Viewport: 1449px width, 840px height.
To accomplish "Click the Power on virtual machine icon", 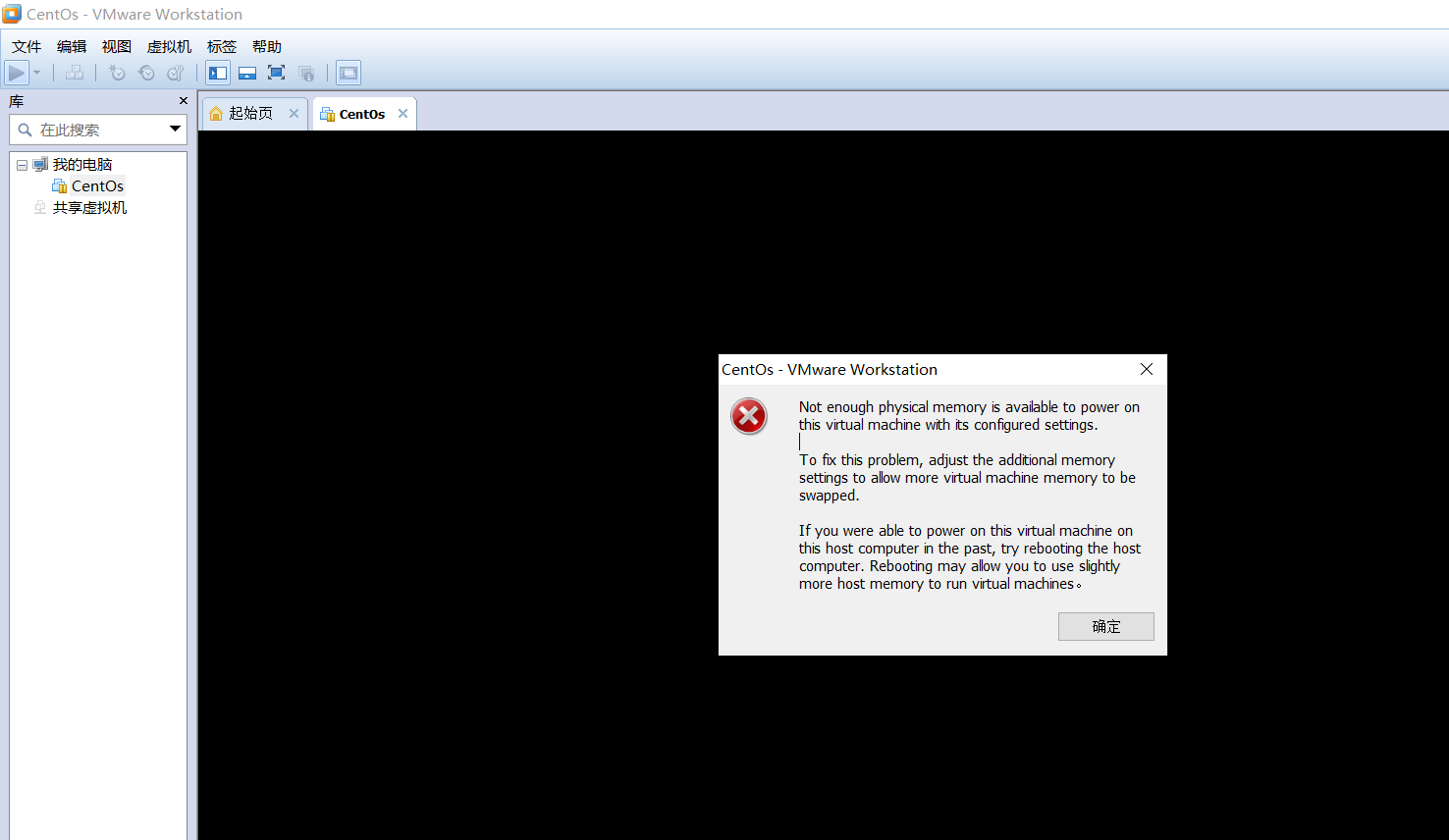I will pos(15,73).
